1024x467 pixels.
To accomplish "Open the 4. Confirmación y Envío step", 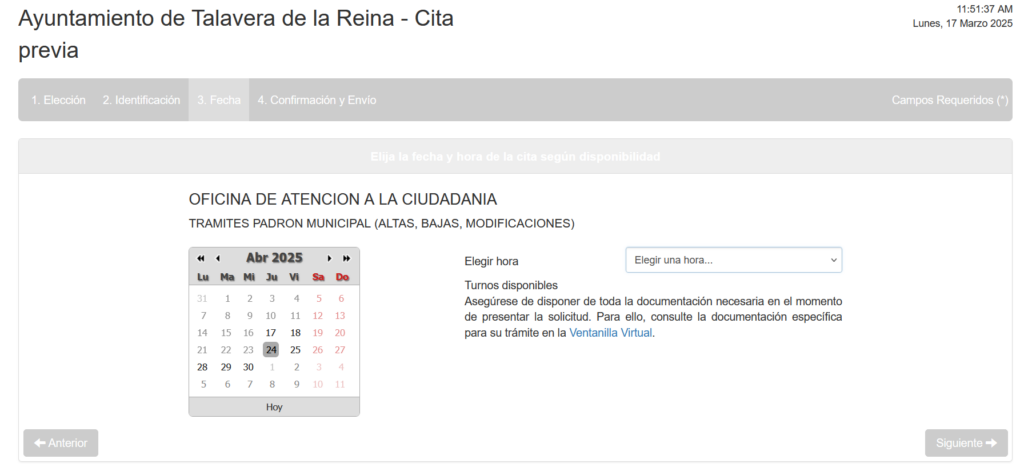I will [x=317, y=100].
